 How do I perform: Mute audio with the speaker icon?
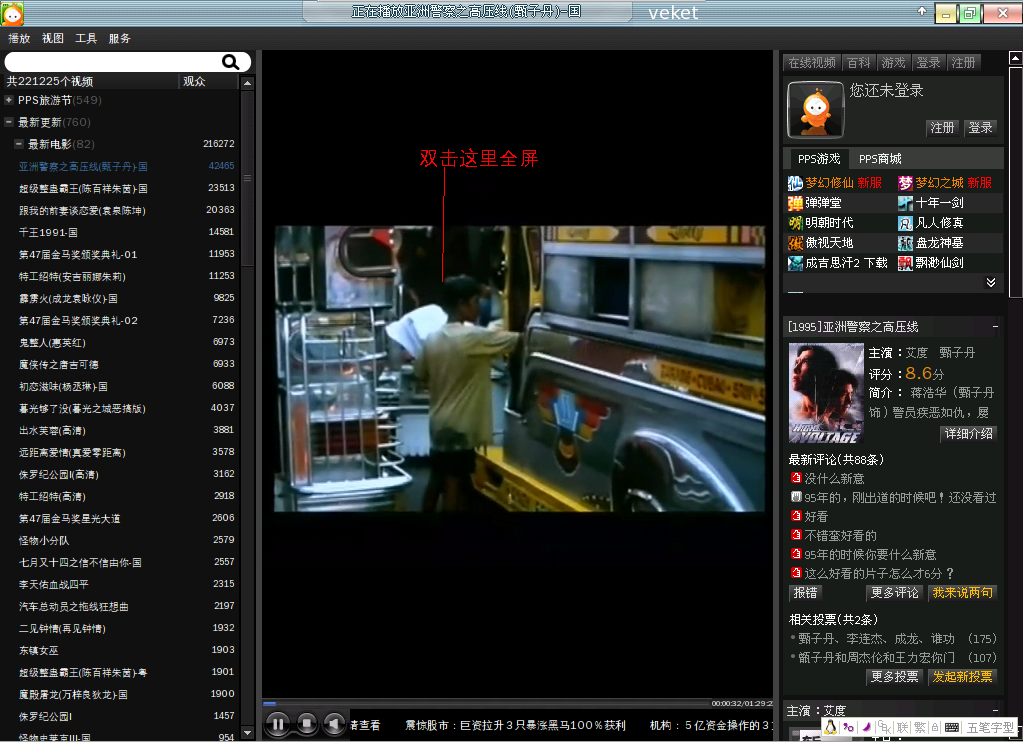[334, 723]
